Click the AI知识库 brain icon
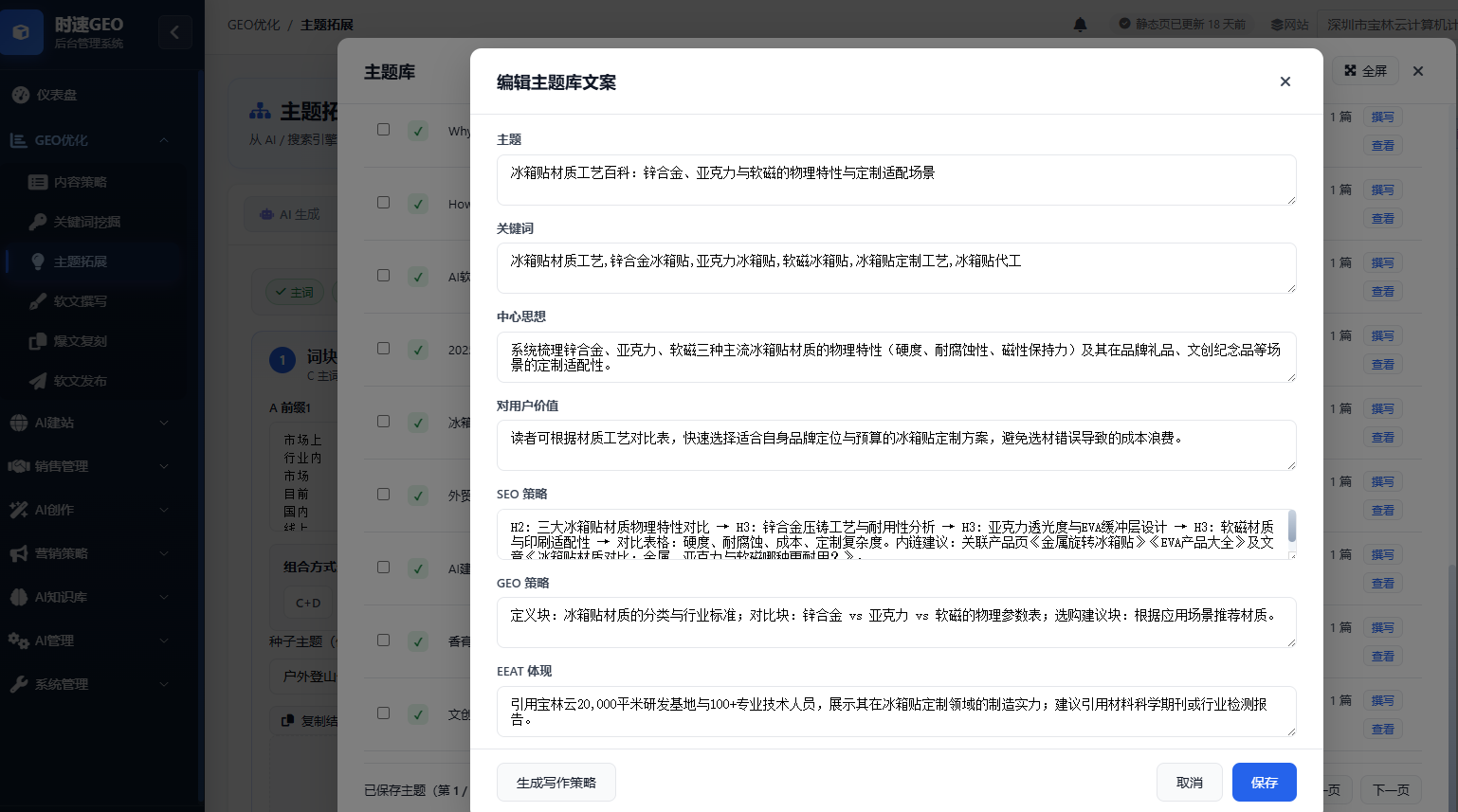The width and height of the screenshot is (1458, 812). (x=19, y=597)
